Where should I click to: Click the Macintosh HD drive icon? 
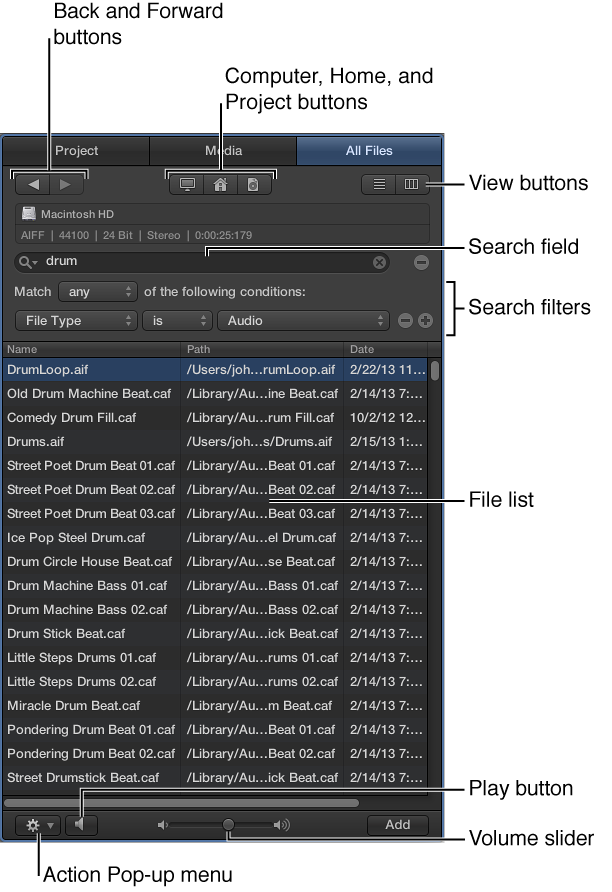(x=28, y=214)
